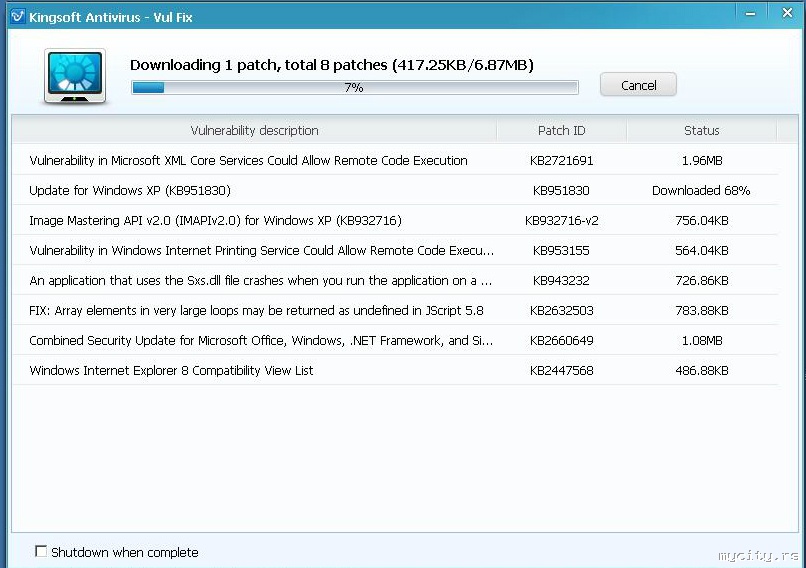Click patch ID KB953155
The width and height of the screenshot is (806, 568).
pos(561,250)
